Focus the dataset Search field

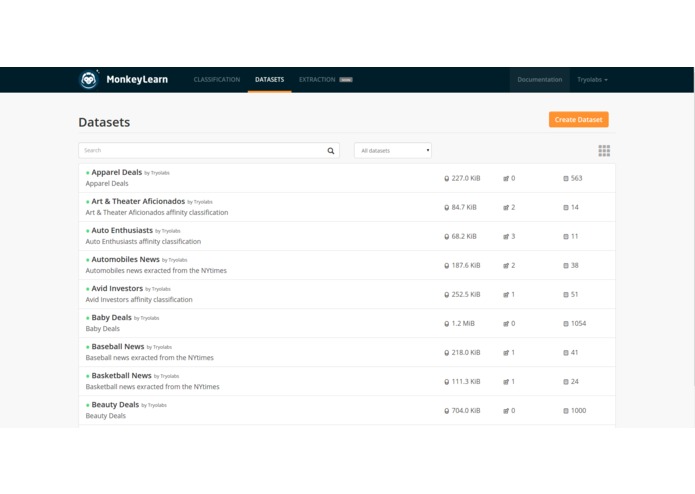coord(209,151)
